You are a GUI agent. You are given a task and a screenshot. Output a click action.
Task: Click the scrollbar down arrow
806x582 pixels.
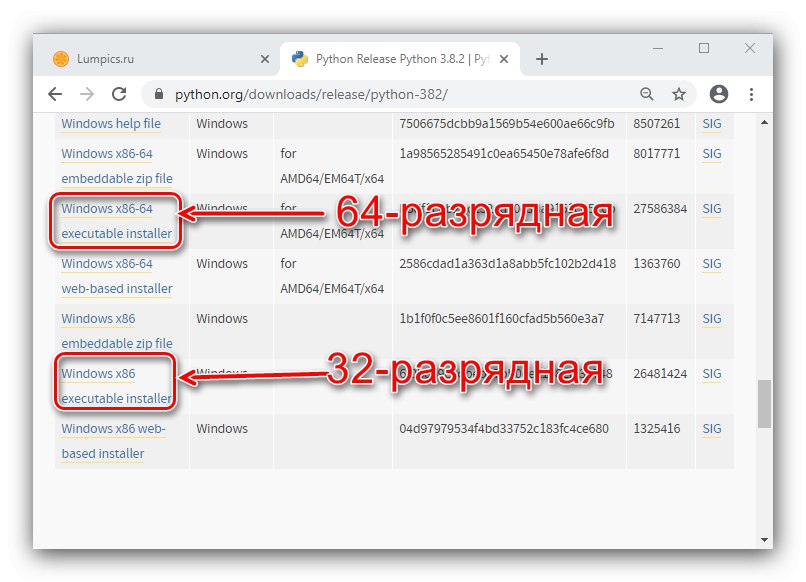pos(764,540)
